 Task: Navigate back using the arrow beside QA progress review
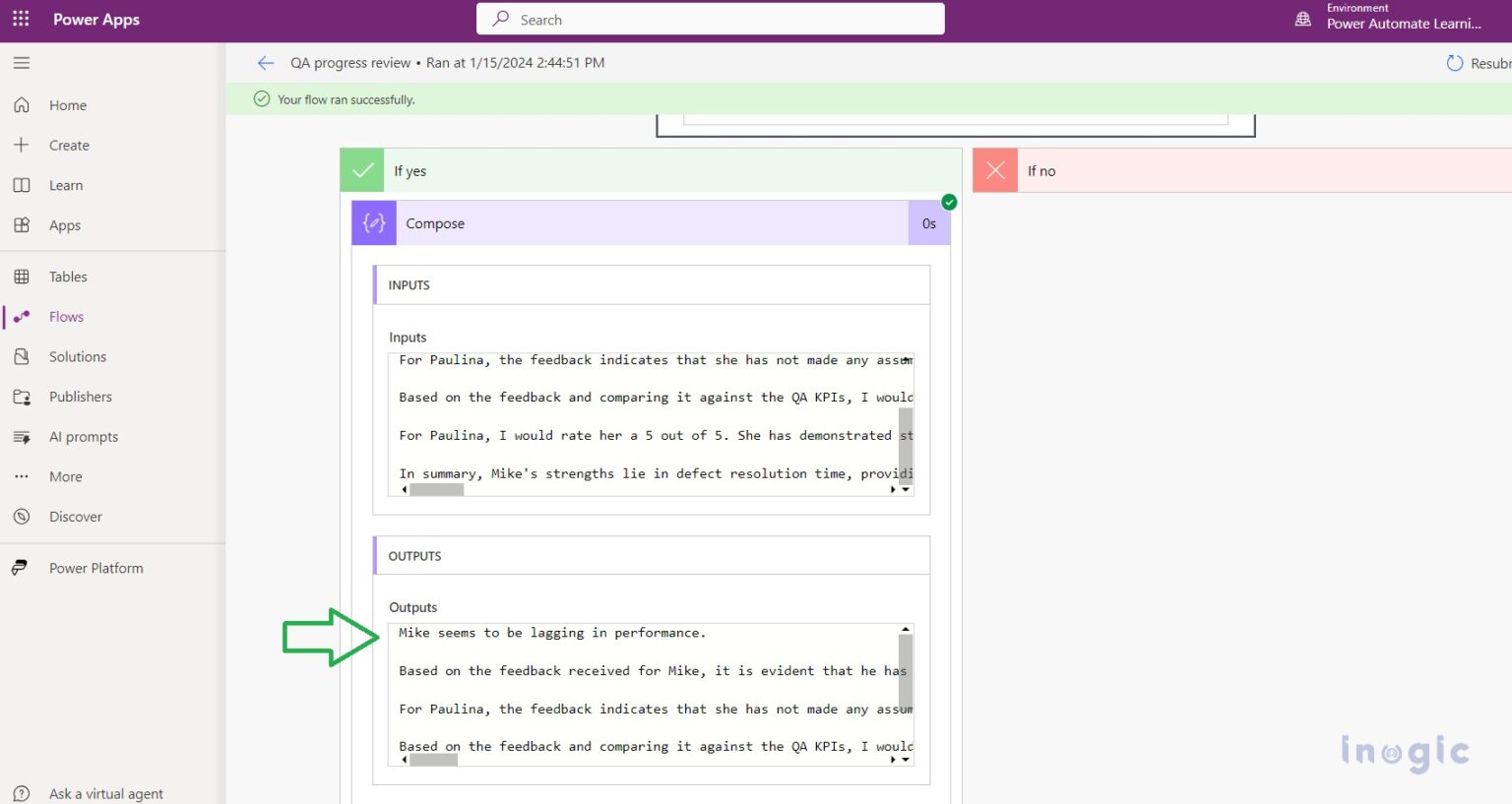[265, 62]
